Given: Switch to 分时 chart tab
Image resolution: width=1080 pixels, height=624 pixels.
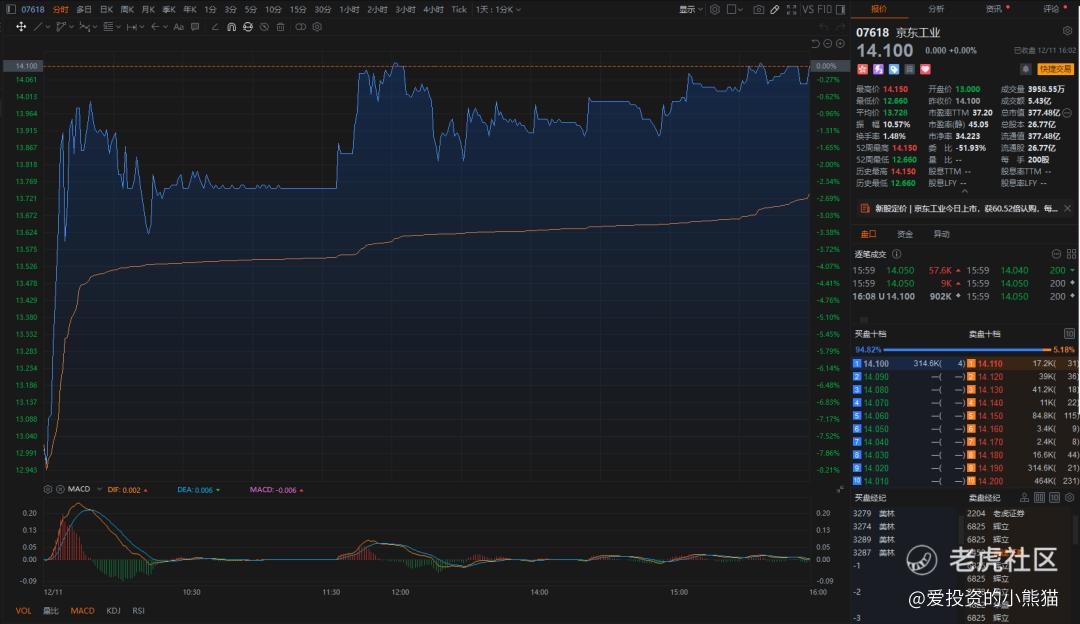Looking at the screenshot, I should pyautogui.click(x=61, y=10).
